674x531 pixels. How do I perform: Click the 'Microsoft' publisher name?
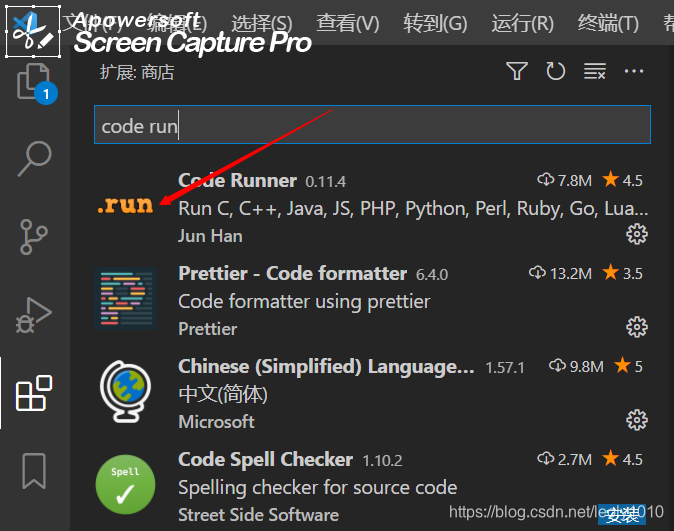(x=216, y=422)
